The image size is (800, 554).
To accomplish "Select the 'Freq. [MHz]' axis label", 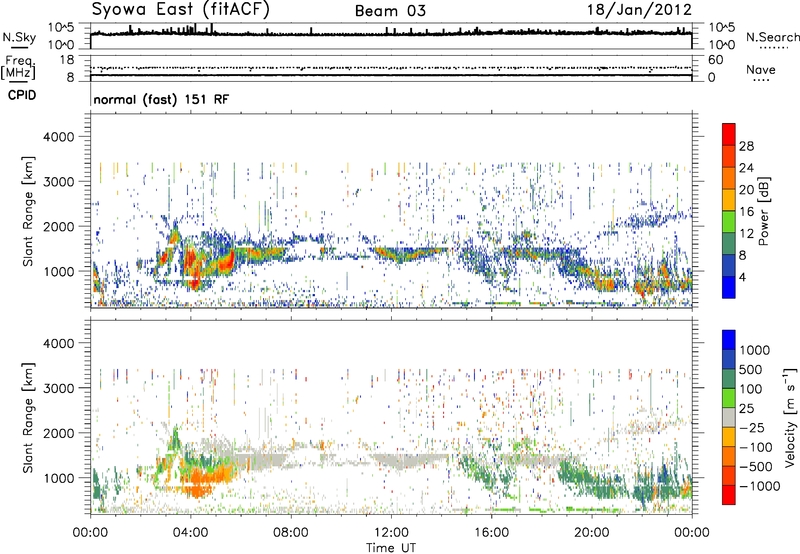I will (18, 67).
